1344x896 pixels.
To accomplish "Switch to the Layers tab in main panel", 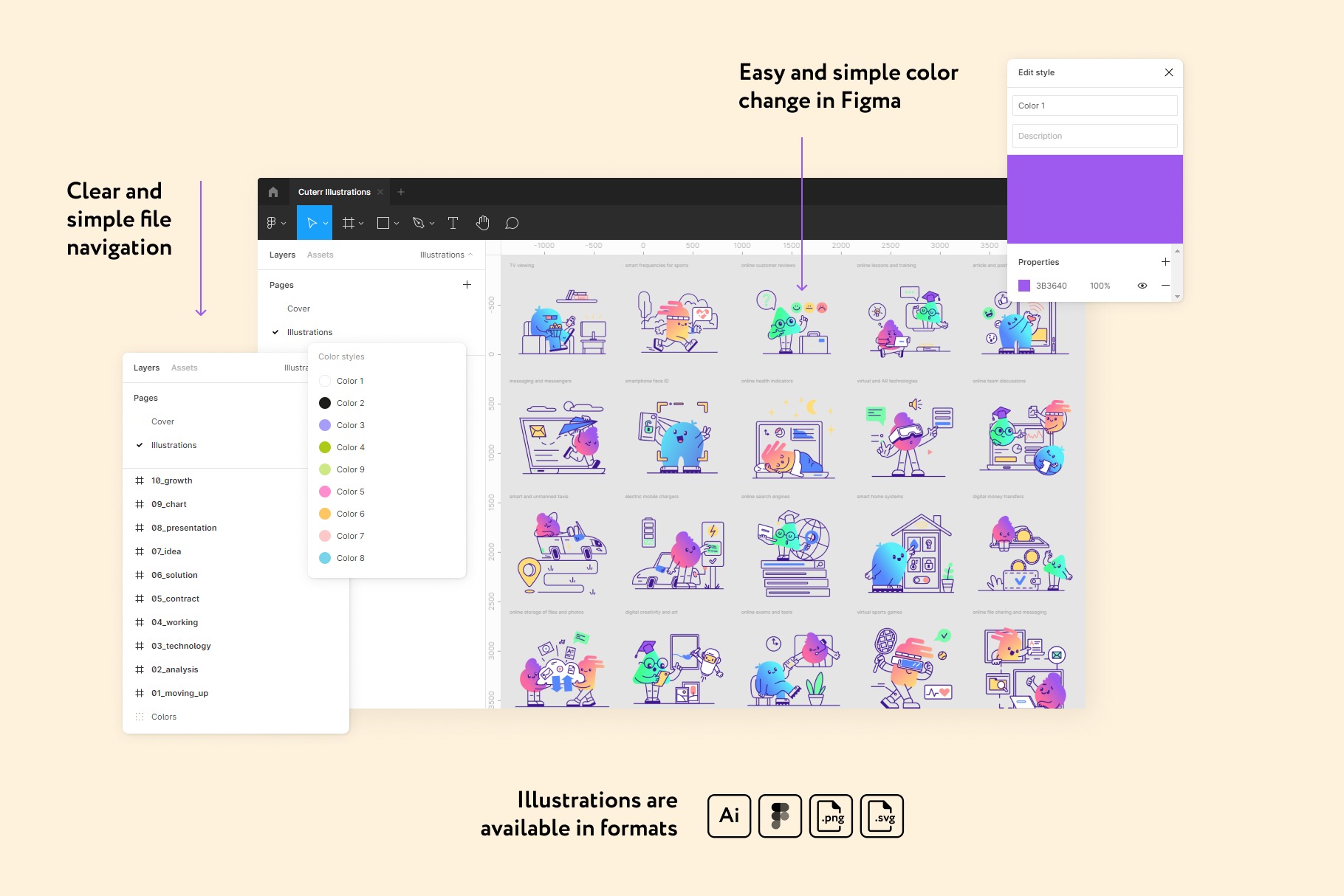I will 282,255.
